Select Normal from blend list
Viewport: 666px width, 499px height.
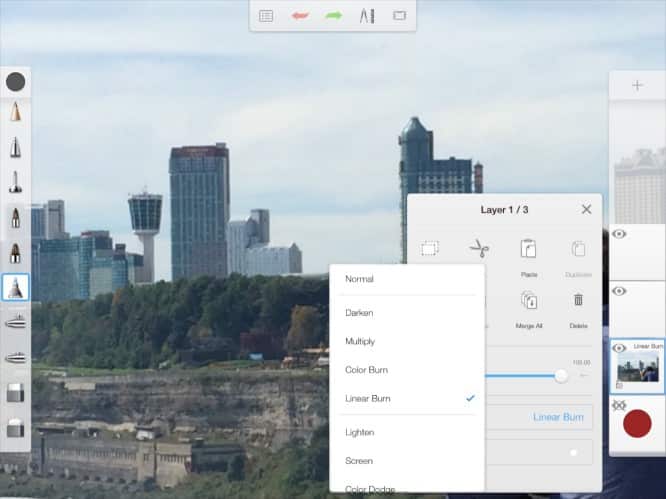click(x=359, y=279)
